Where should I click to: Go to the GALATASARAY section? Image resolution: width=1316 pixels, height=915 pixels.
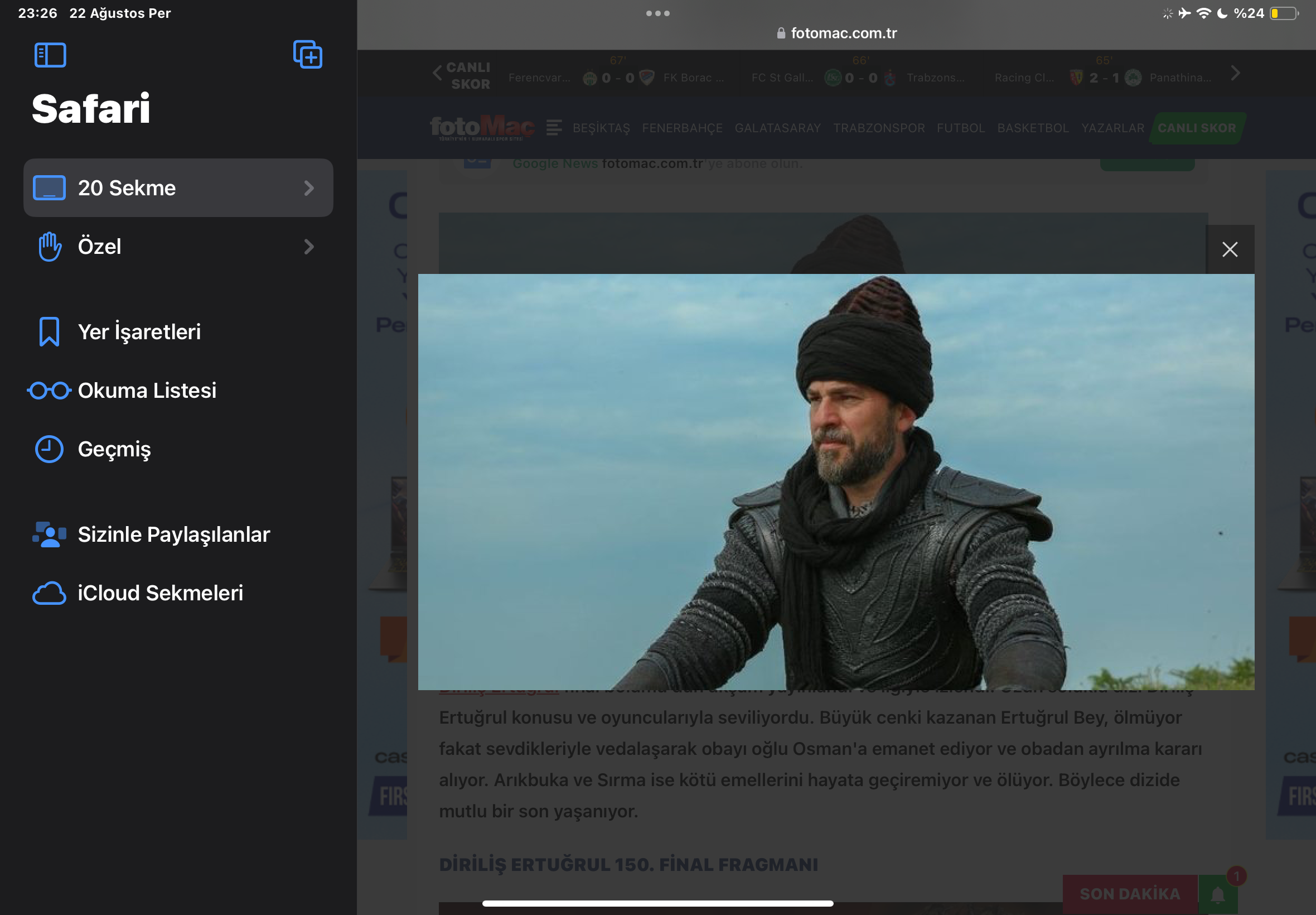[777, 128]
